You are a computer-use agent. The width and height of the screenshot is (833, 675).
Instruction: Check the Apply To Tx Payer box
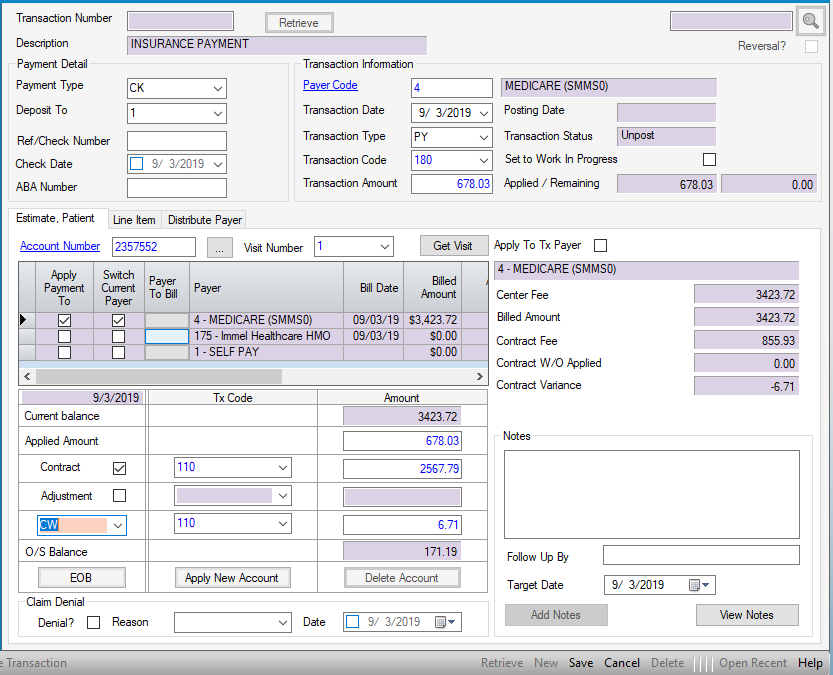601,246
